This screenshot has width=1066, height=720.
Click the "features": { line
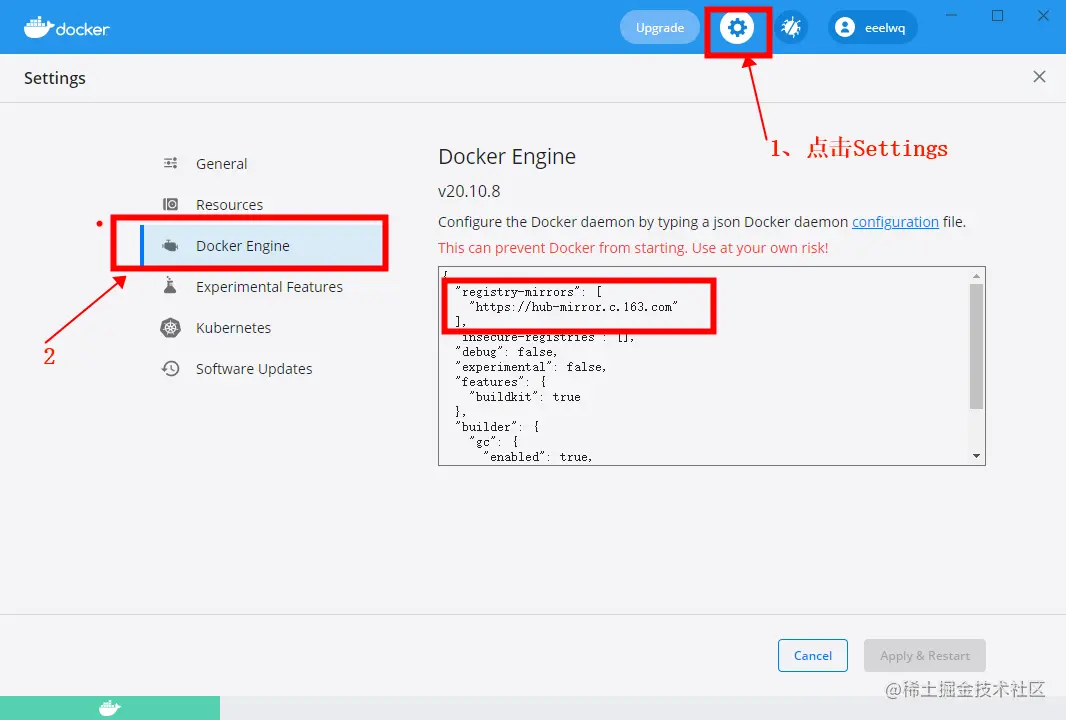500,382
